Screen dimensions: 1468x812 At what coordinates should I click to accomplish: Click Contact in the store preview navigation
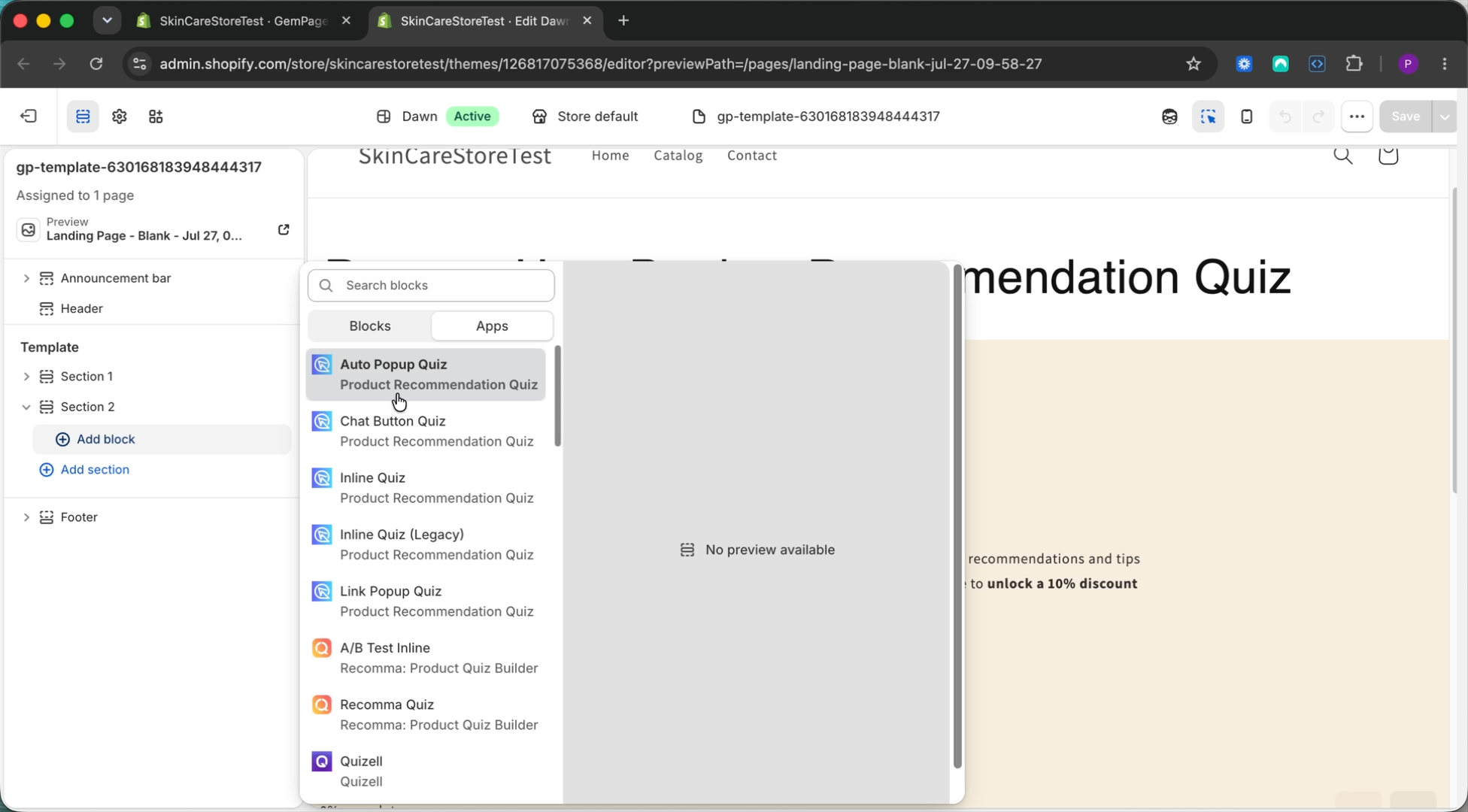click(751, 156)
